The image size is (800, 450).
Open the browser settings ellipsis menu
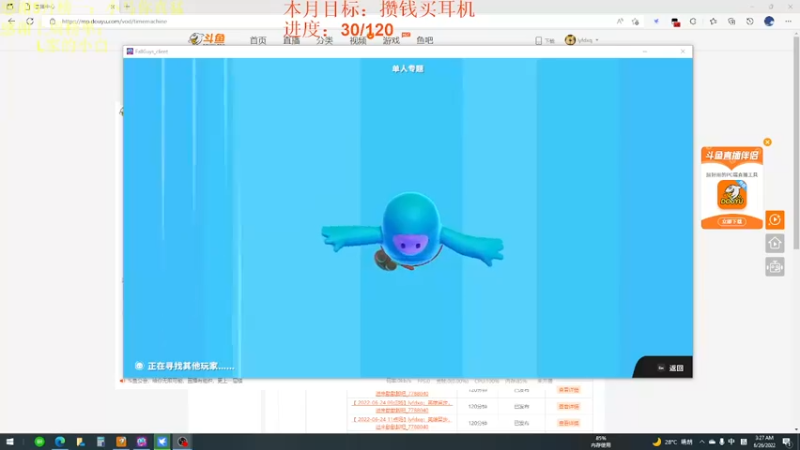pos(788,21)
